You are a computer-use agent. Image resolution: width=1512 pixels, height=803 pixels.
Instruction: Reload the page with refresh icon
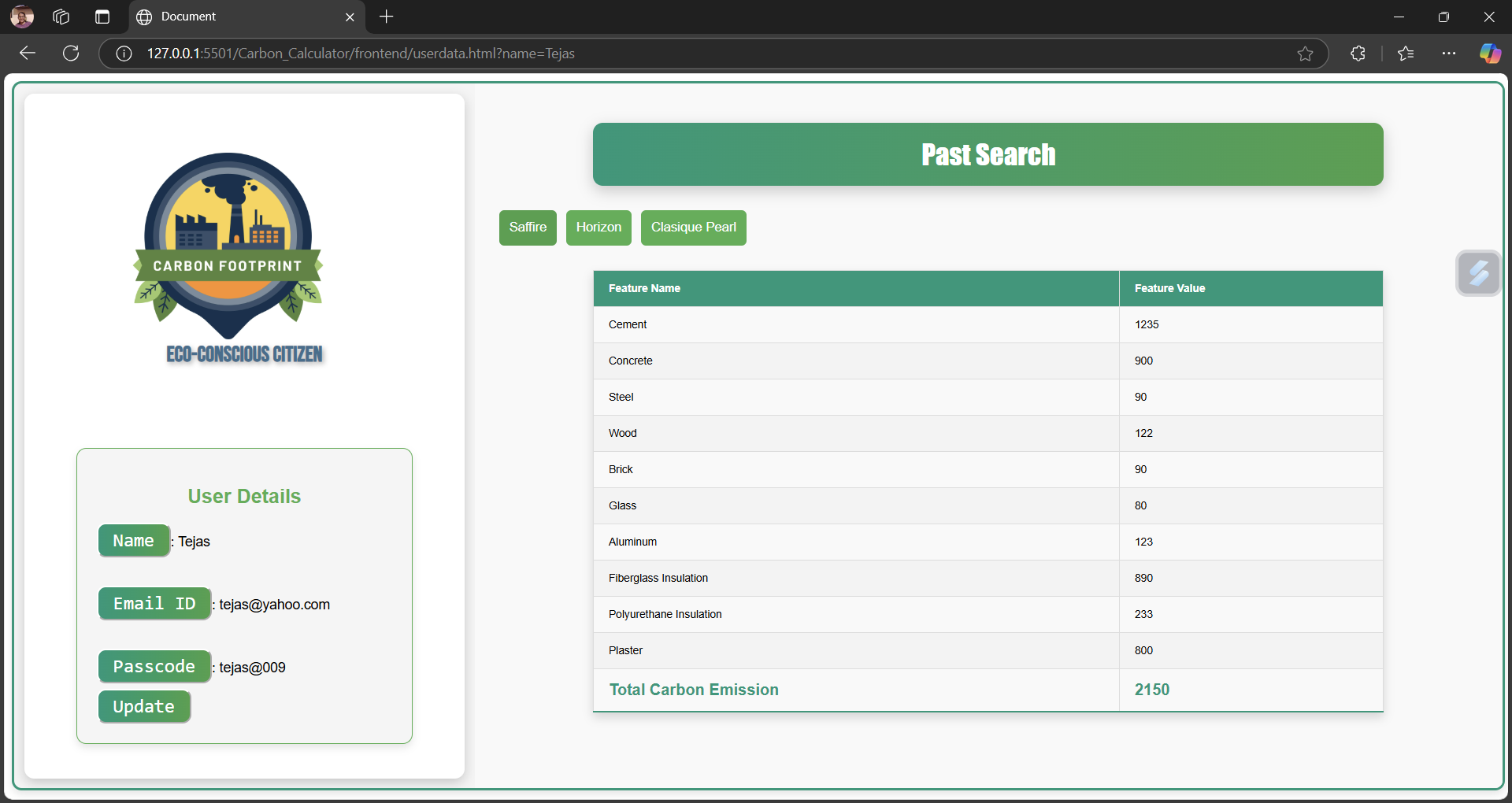(71, 54)
